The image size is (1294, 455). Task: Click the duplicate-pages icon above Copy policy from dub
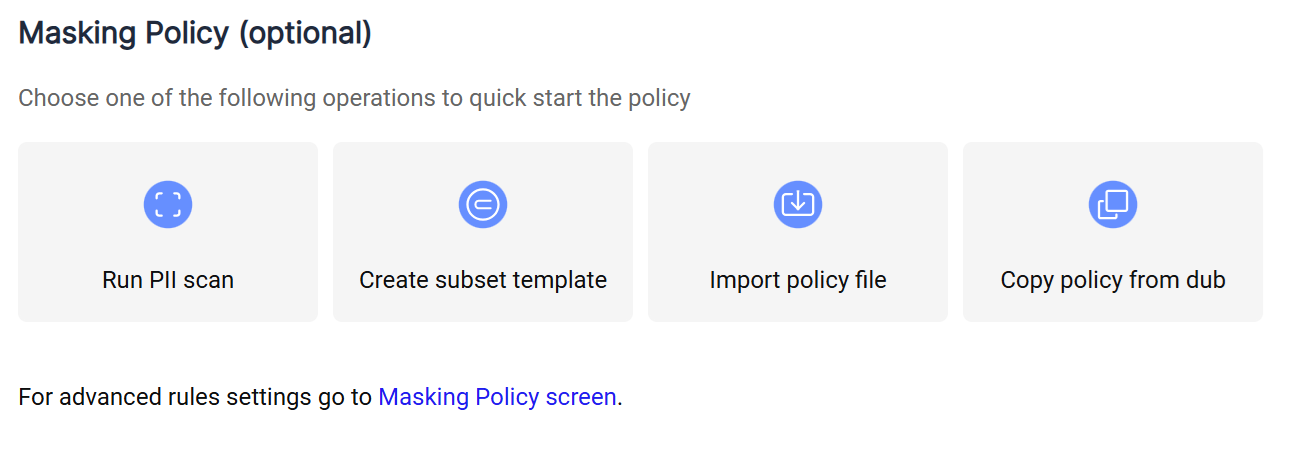click(1113, 204)
